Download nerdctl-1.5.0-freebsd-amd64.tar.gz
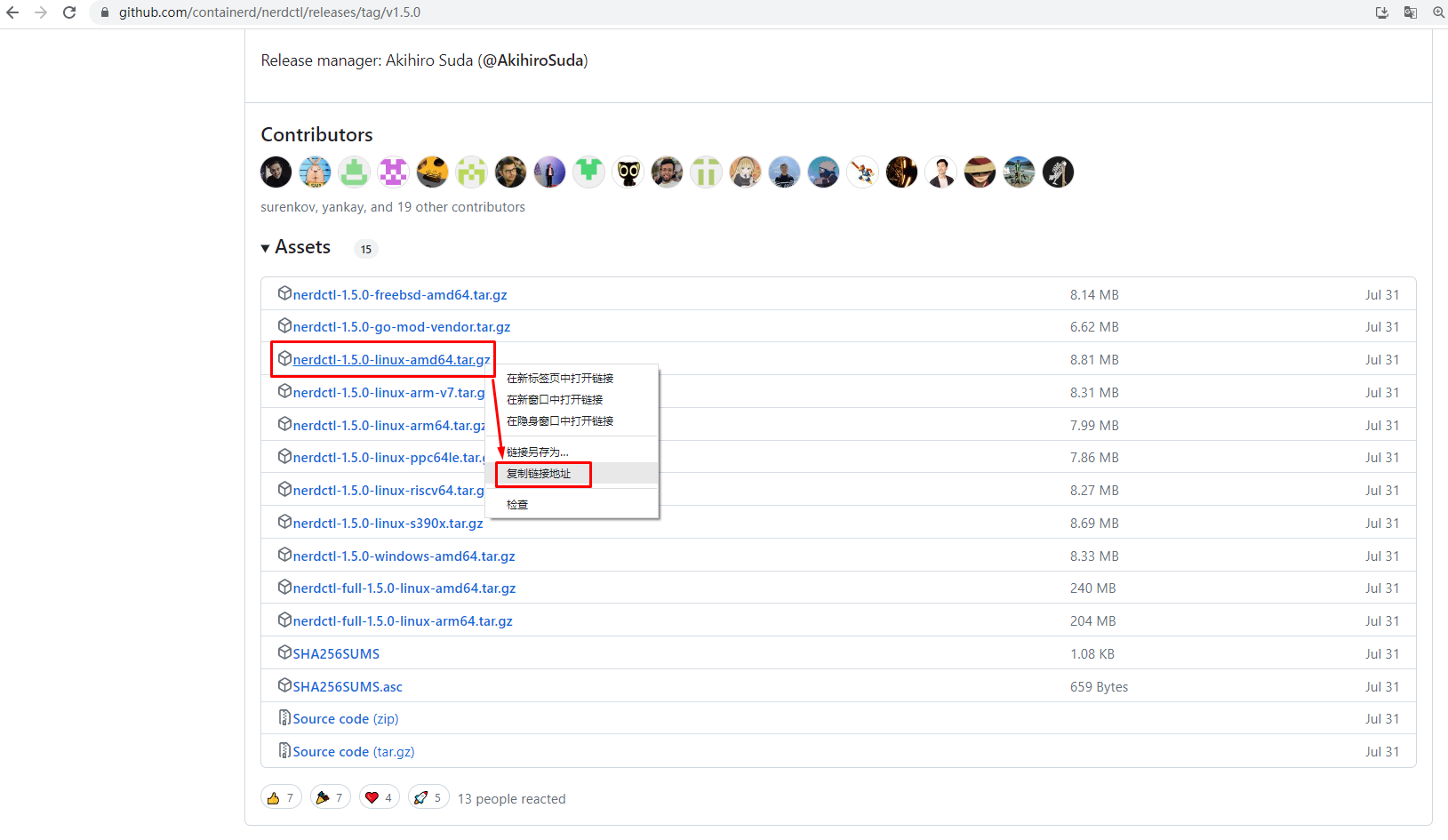The width and height of the screenshot is (1448, 840). [x=400, y=295]
